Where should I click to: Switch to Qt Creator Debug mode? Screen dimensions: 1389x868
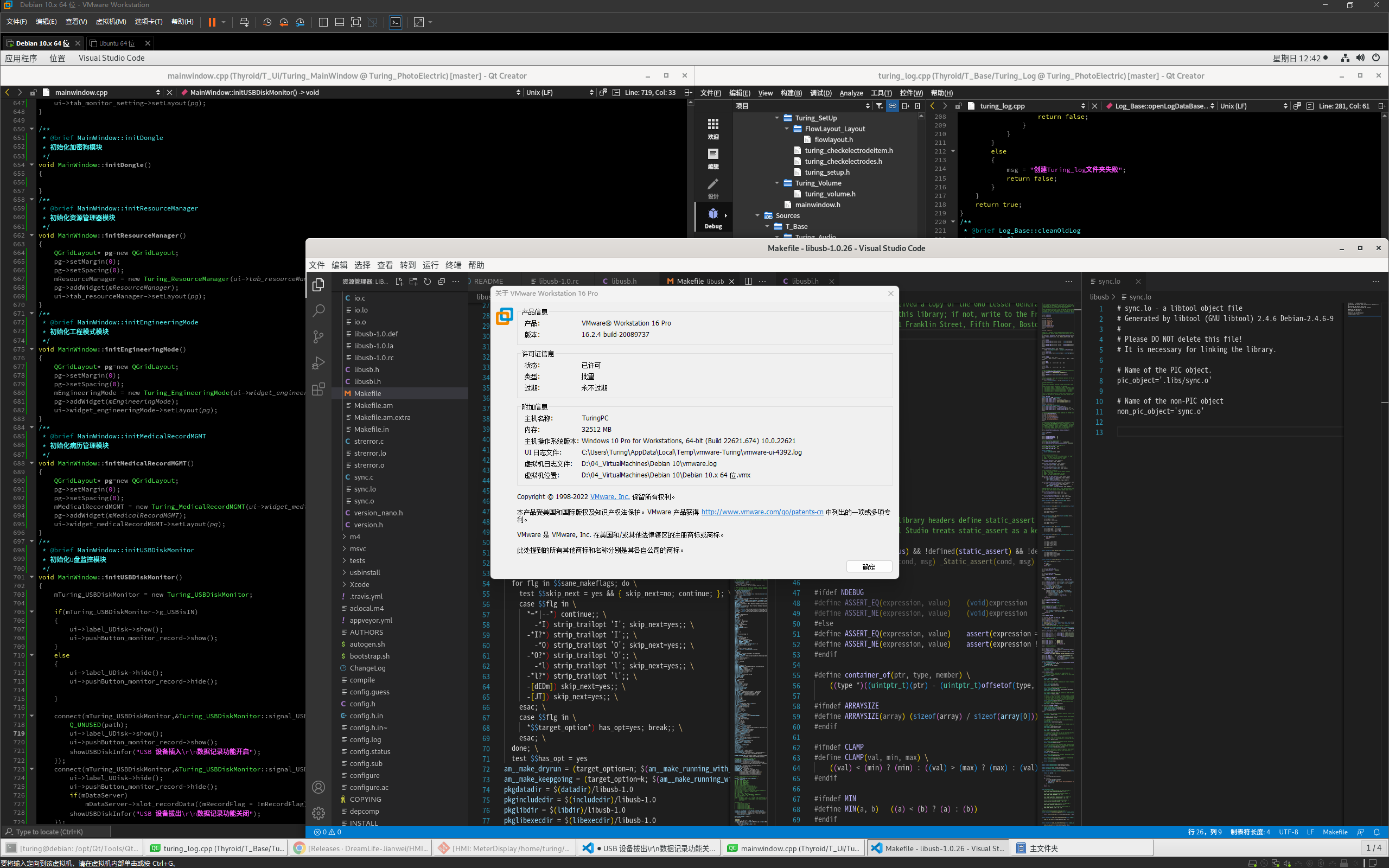(713, 218)
